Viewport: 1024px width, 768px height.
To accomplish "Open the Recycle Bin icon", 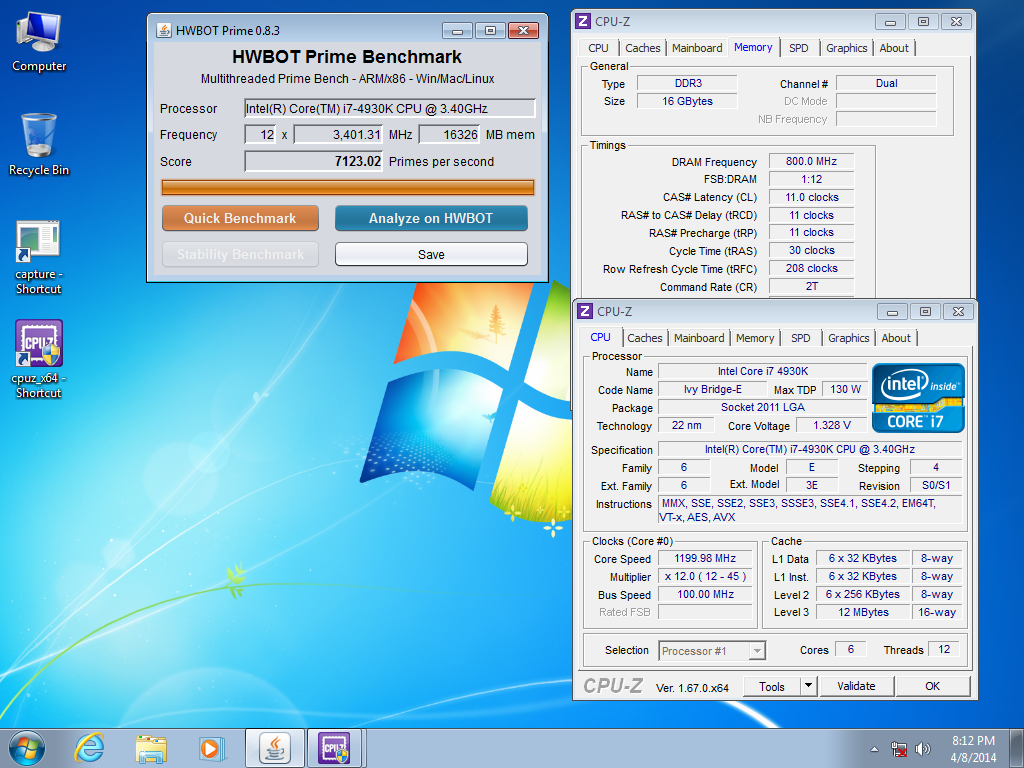I will [39, 145].
